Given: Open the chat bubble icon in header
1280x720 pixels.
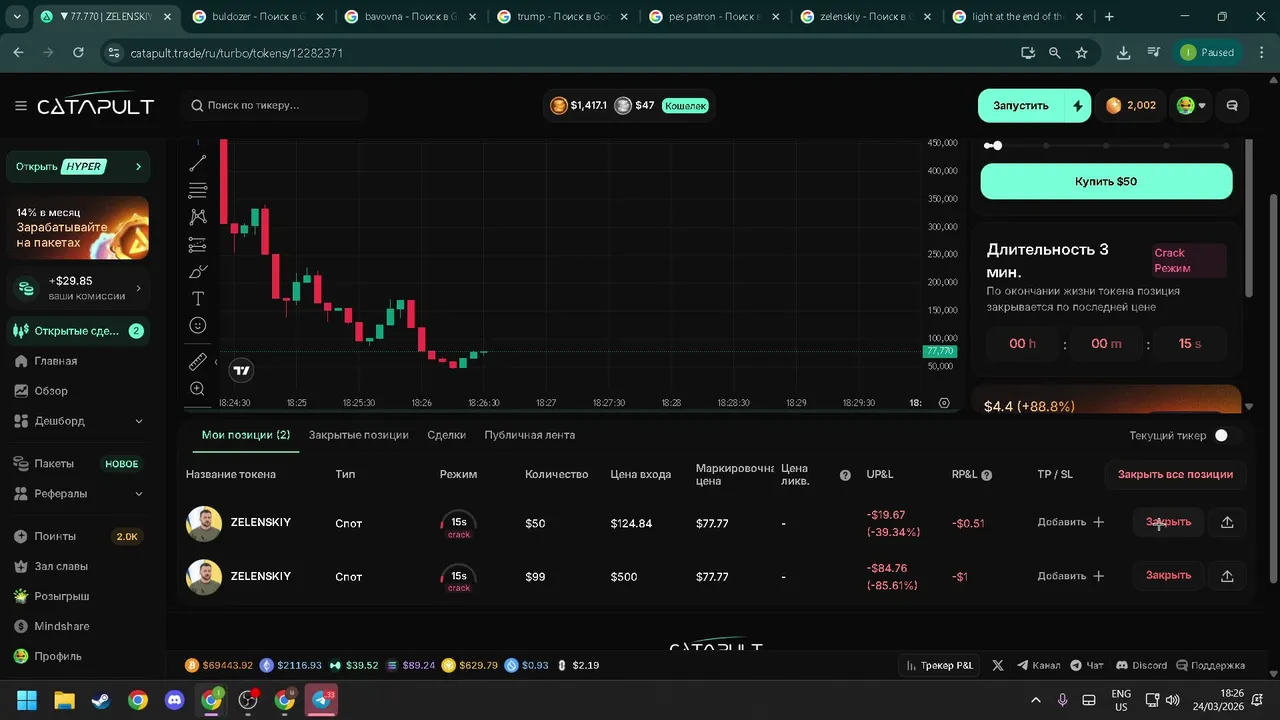Looking at the screenshot, I should tap(1232, 106).
